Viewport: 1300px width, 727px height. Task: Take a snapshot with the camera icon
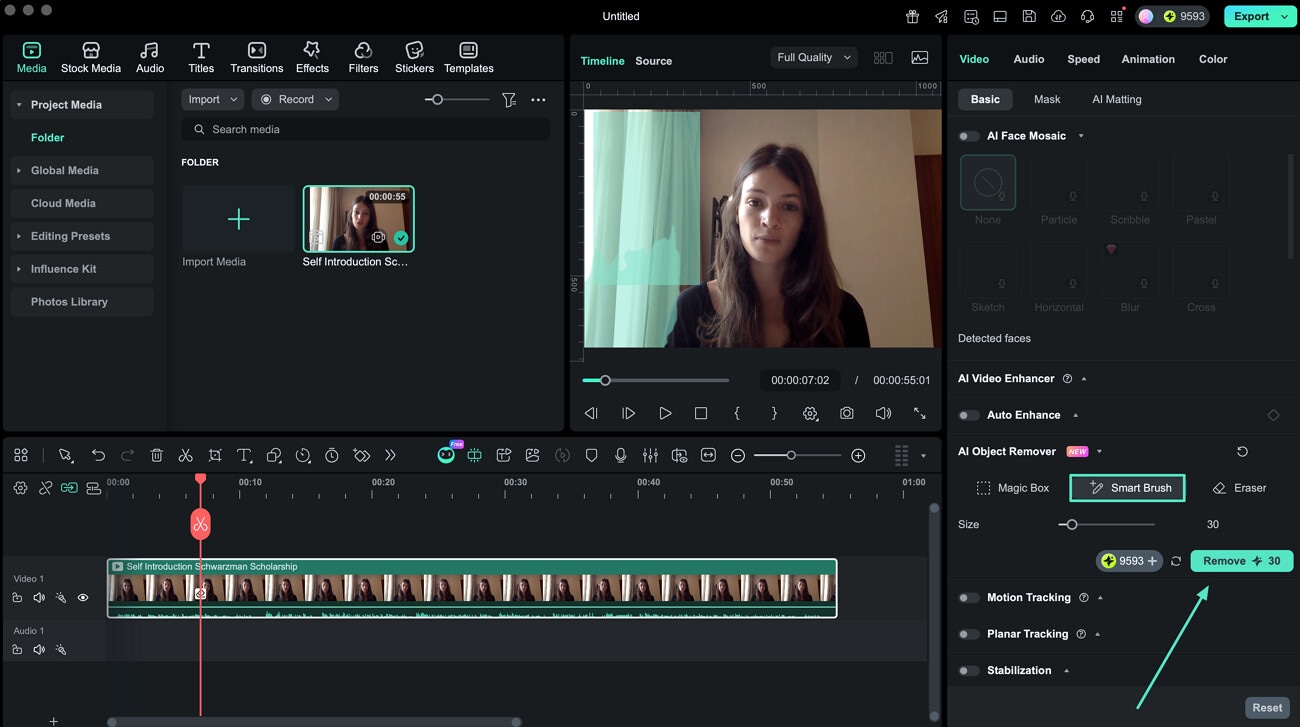tap(847, 413)
